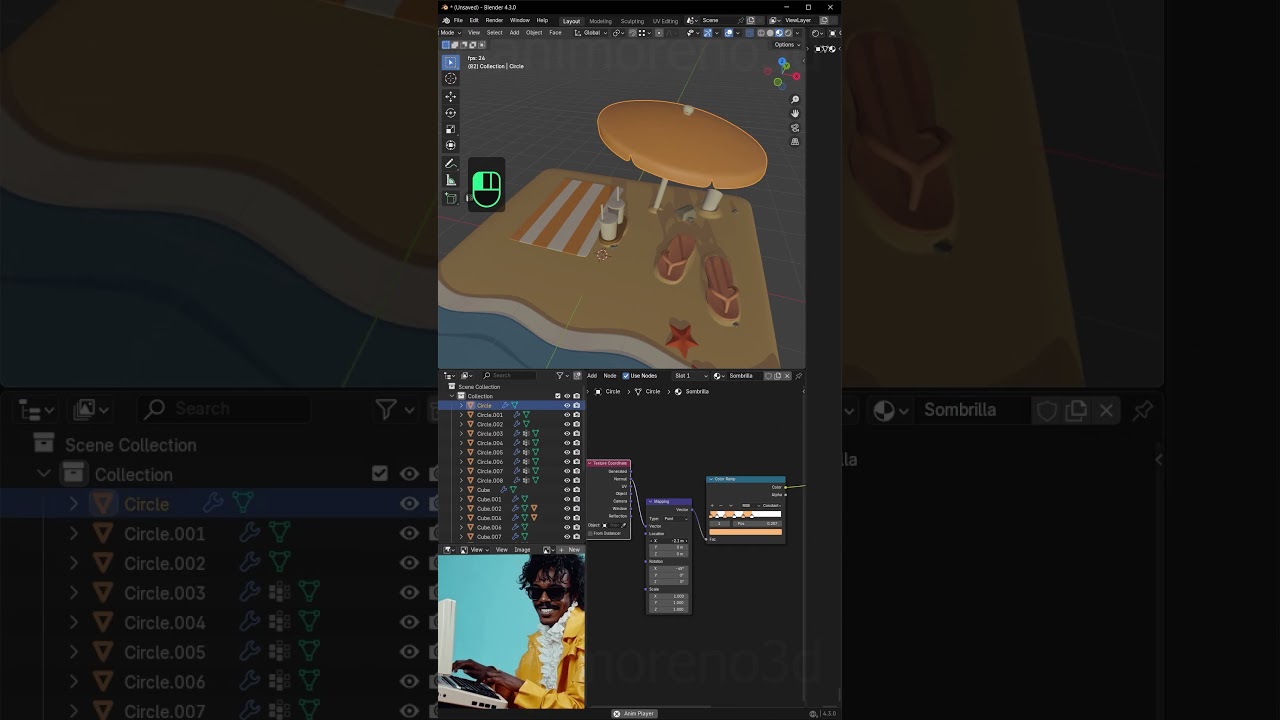Open the Mapping node Type Point dropdown
Image resolution: width=1280 pixels, height=720 pixels.
676,519
